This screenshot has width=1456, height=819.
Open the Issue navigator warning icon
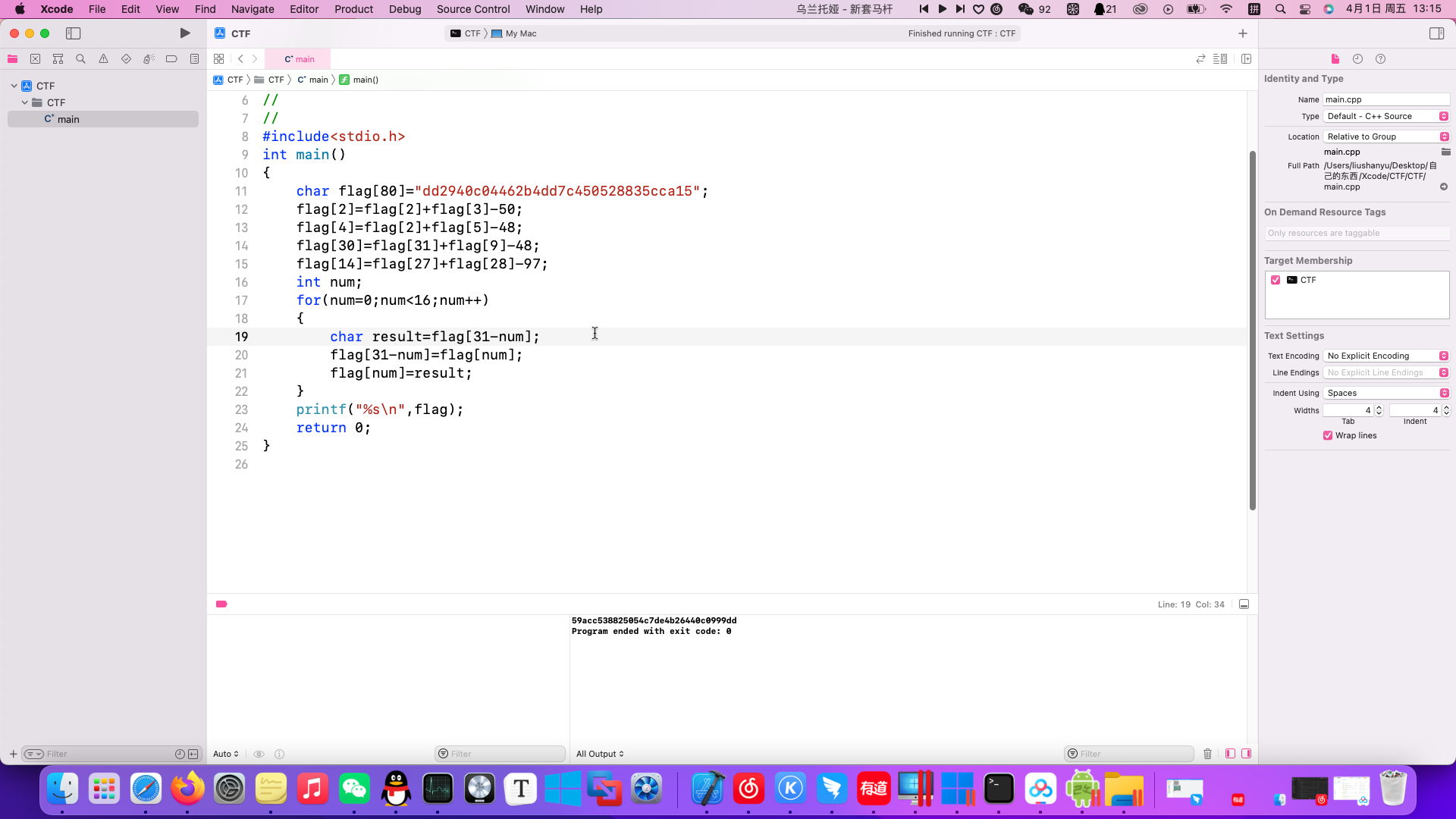(103, 59)
